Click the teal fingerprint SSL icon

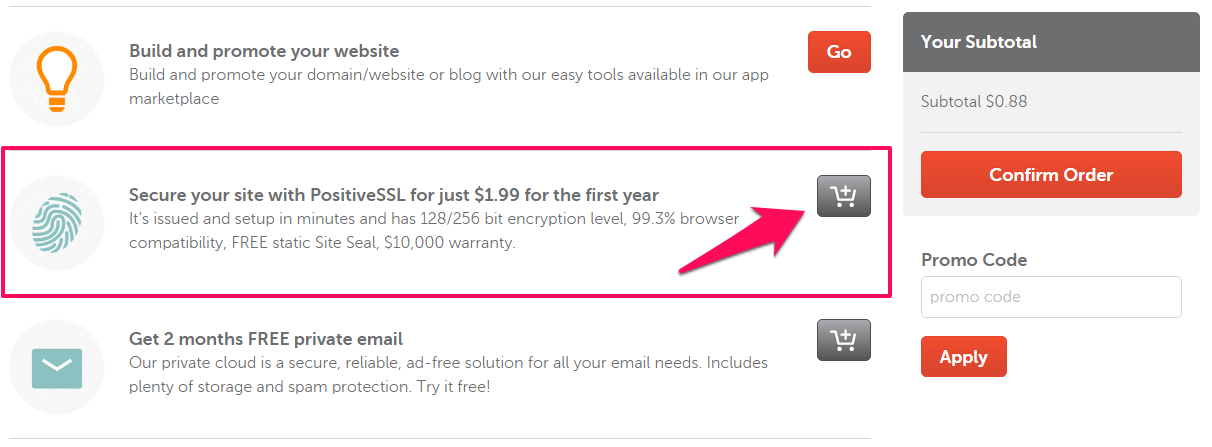pyautogui.click(x=57, y=222)
